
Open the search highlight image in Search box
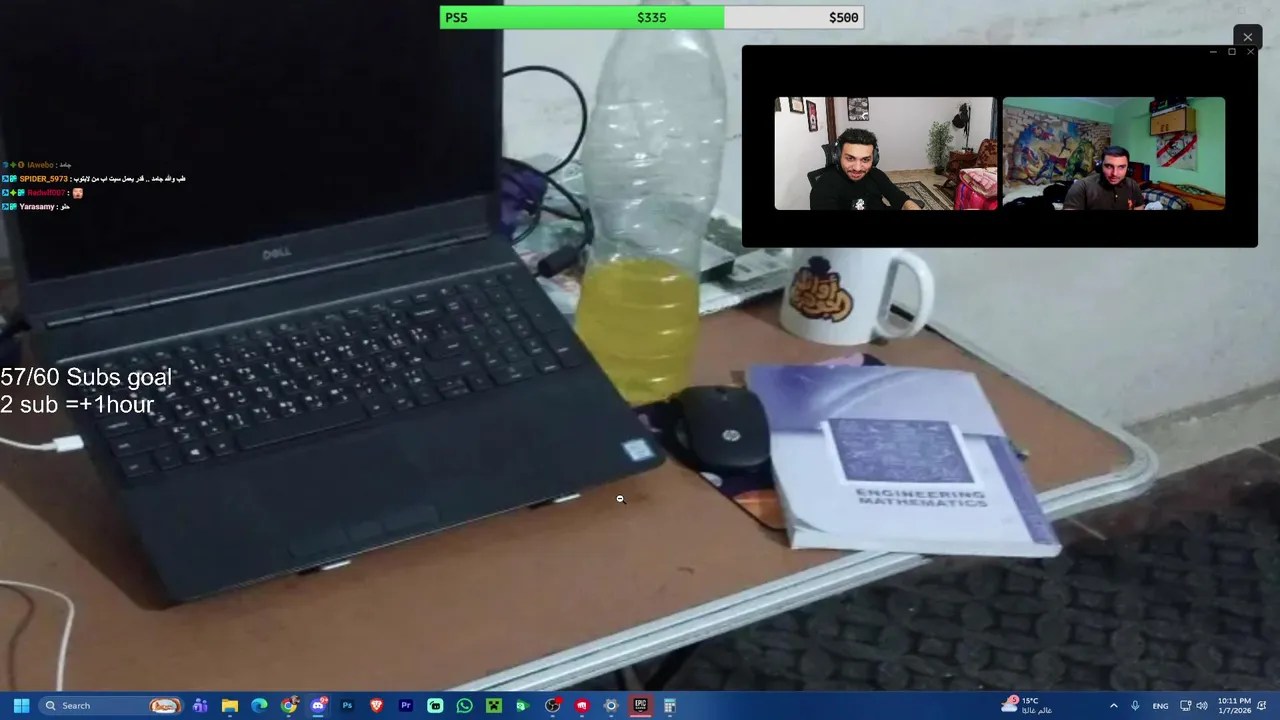(165, 705)
